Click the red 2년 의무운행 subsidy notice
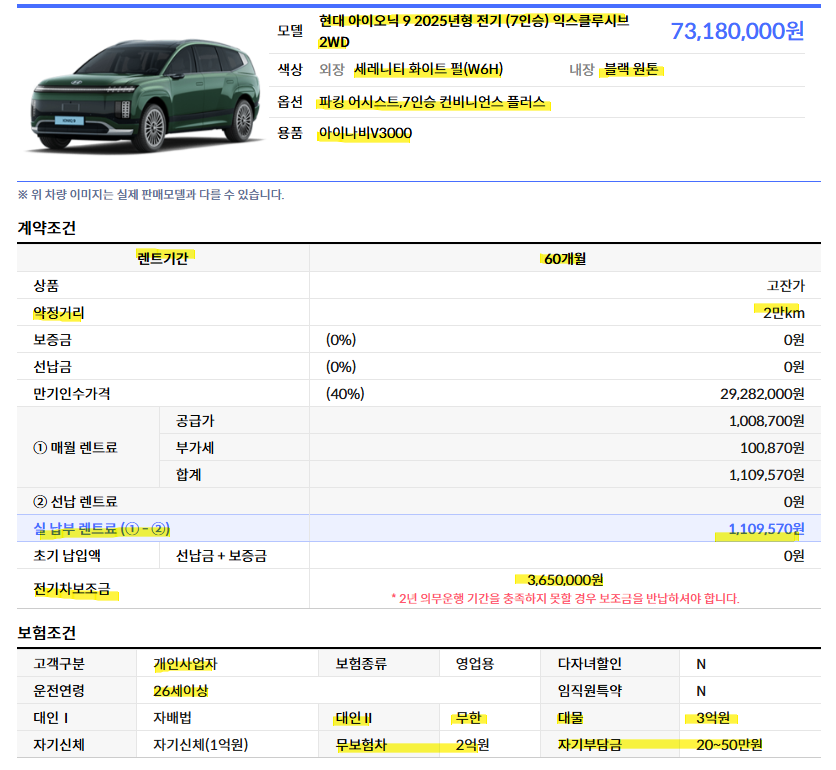 pyautogui.click(x=565, y=599)
